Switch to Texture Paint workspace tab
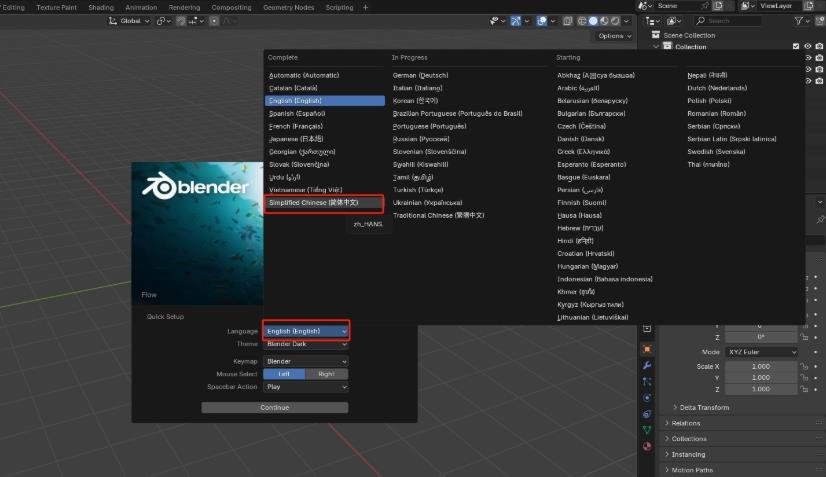Screen dimensions: 826x477 (56, 7)
